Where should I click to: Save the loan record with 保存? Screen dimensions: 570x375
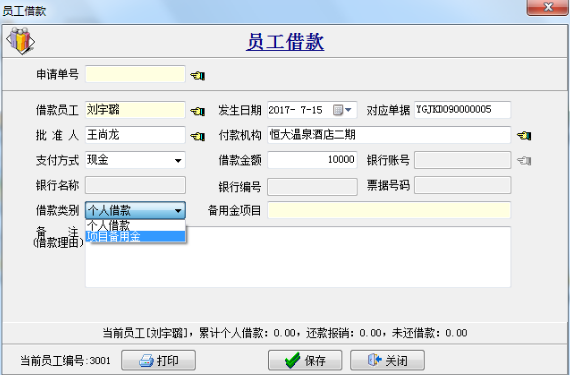pyautogui.click(x=305, y=360)
